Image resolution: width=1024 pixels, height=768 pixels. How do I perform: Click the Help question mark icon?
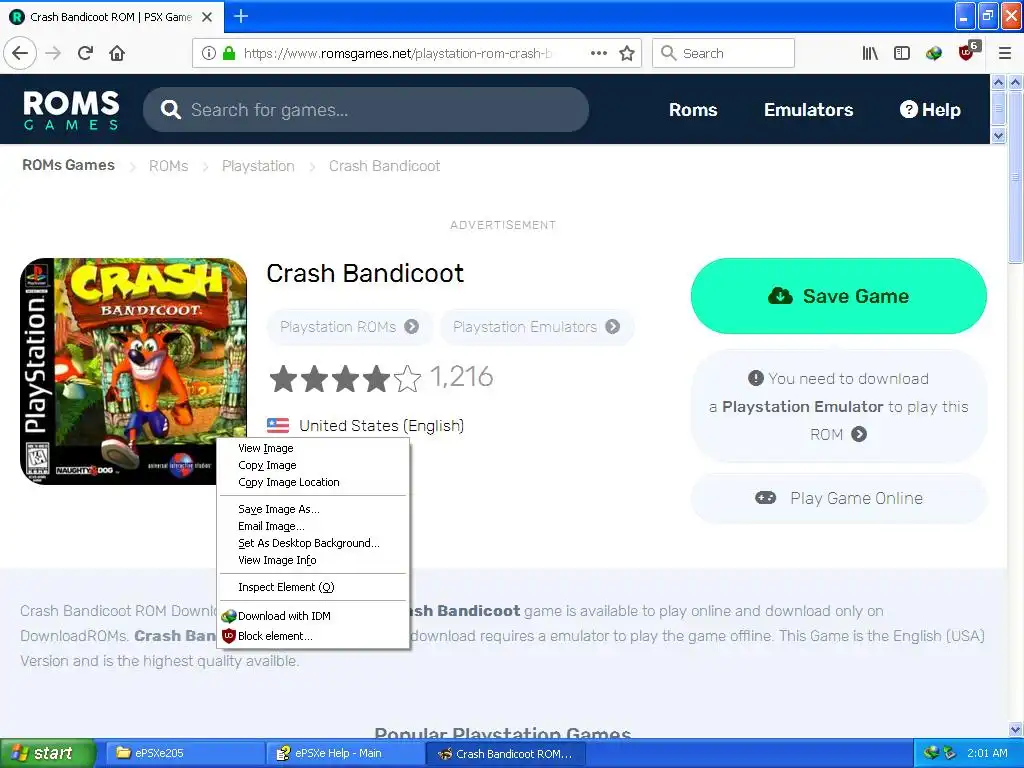click(x=908, y=109)
